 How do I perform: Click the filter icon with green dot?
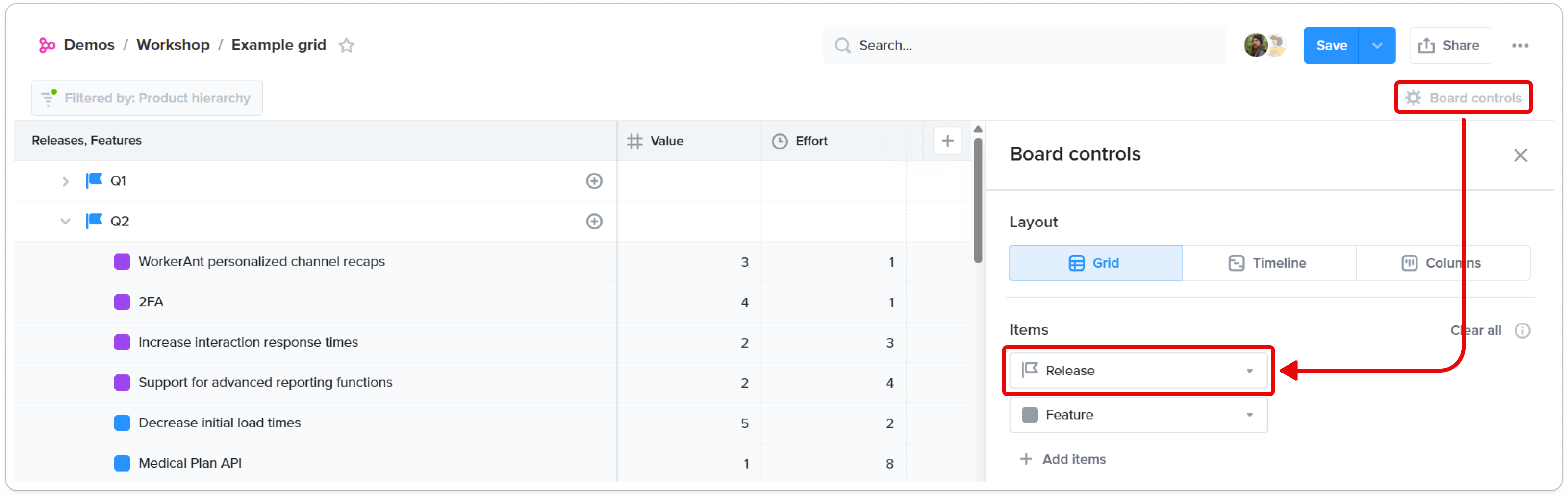tap(48, 98)
